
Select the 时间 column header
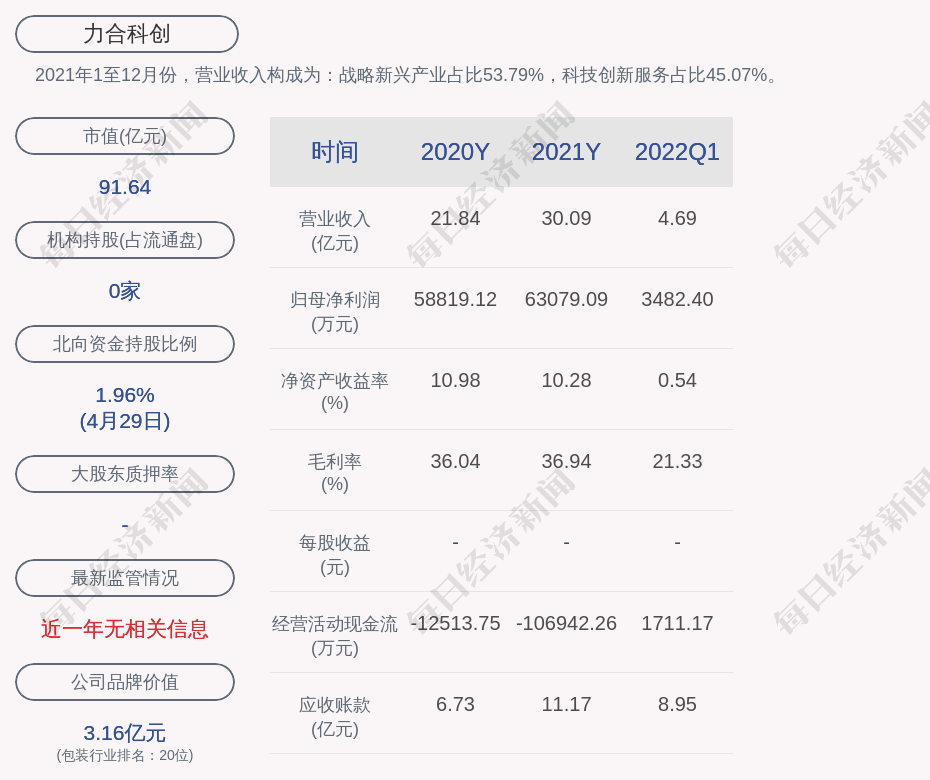[x=335, y=152]
